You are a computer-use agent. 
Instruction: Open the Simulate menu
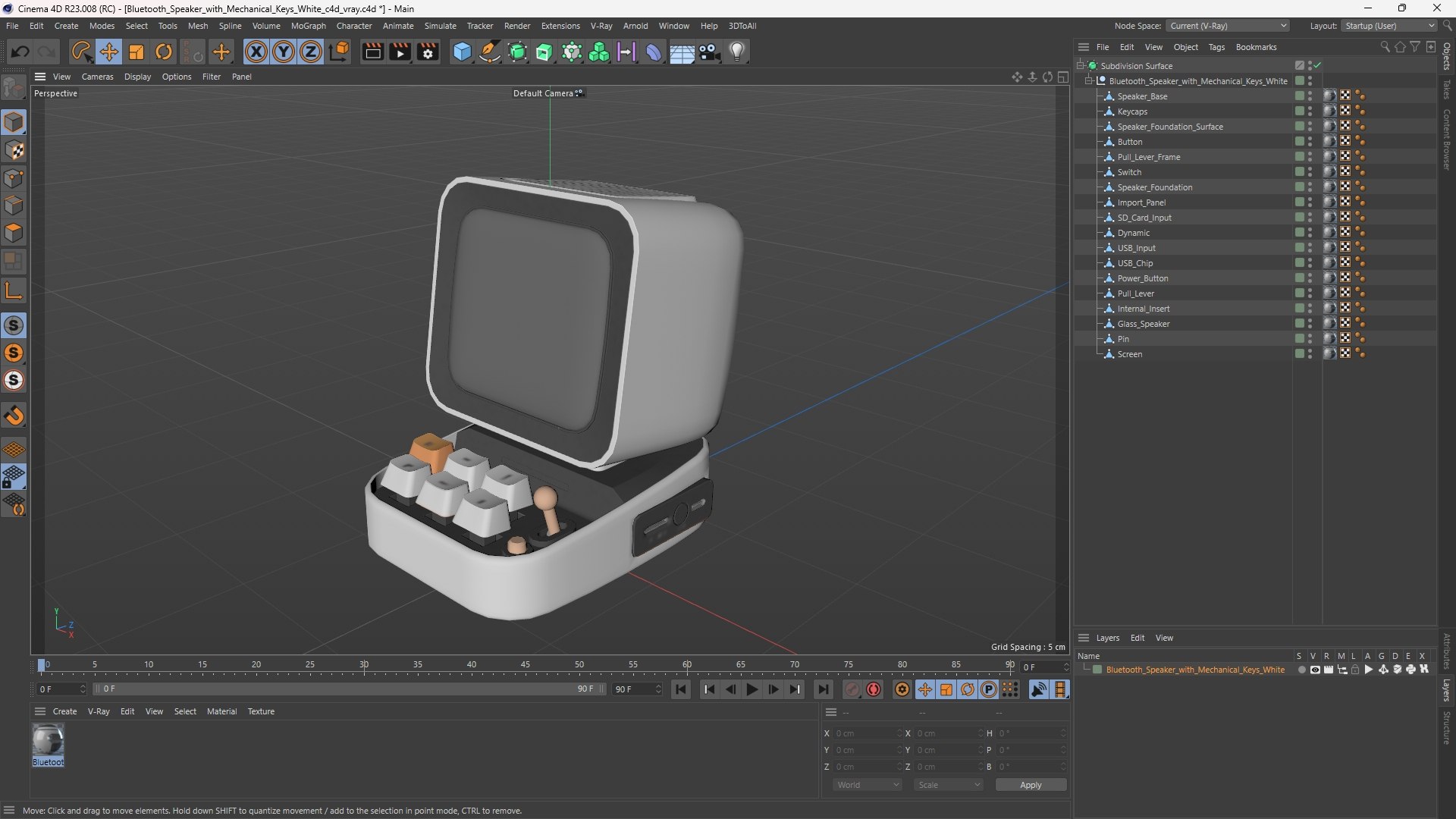[x=440, y=26]
